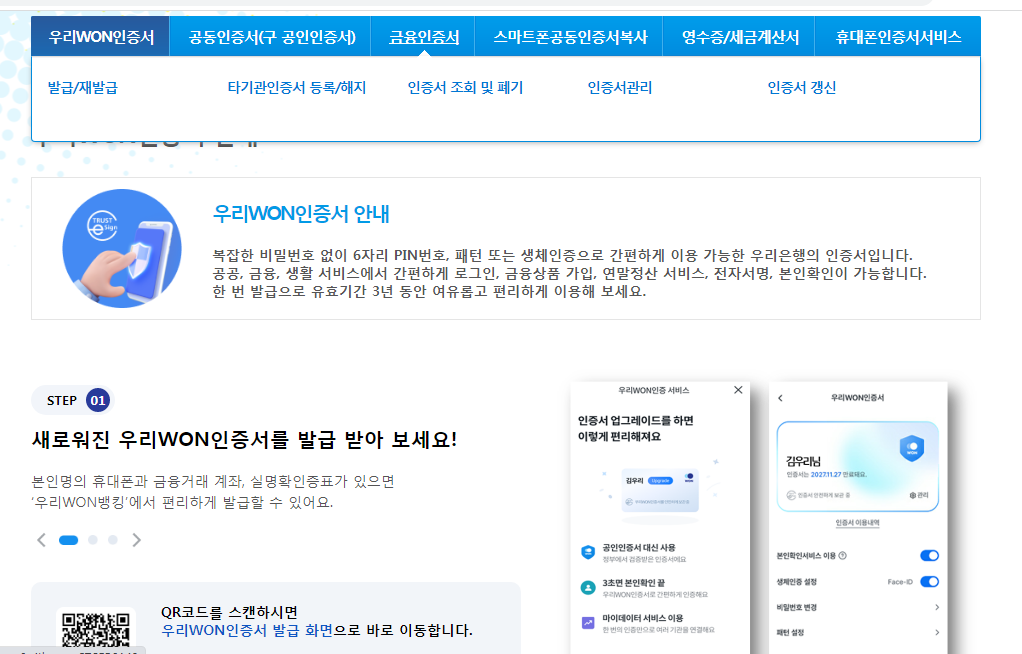Click the 공인인증서 대신 사용 shield icon
Screen dimensions: 1022x654
588,552
